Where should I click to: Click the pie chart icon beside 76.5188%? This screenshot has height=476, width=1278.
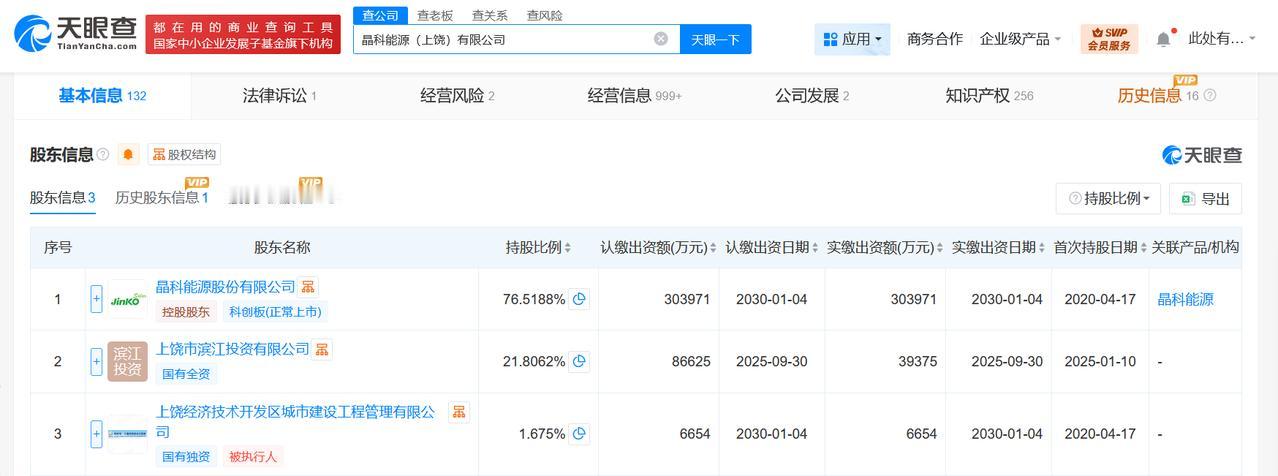(579, 298)
